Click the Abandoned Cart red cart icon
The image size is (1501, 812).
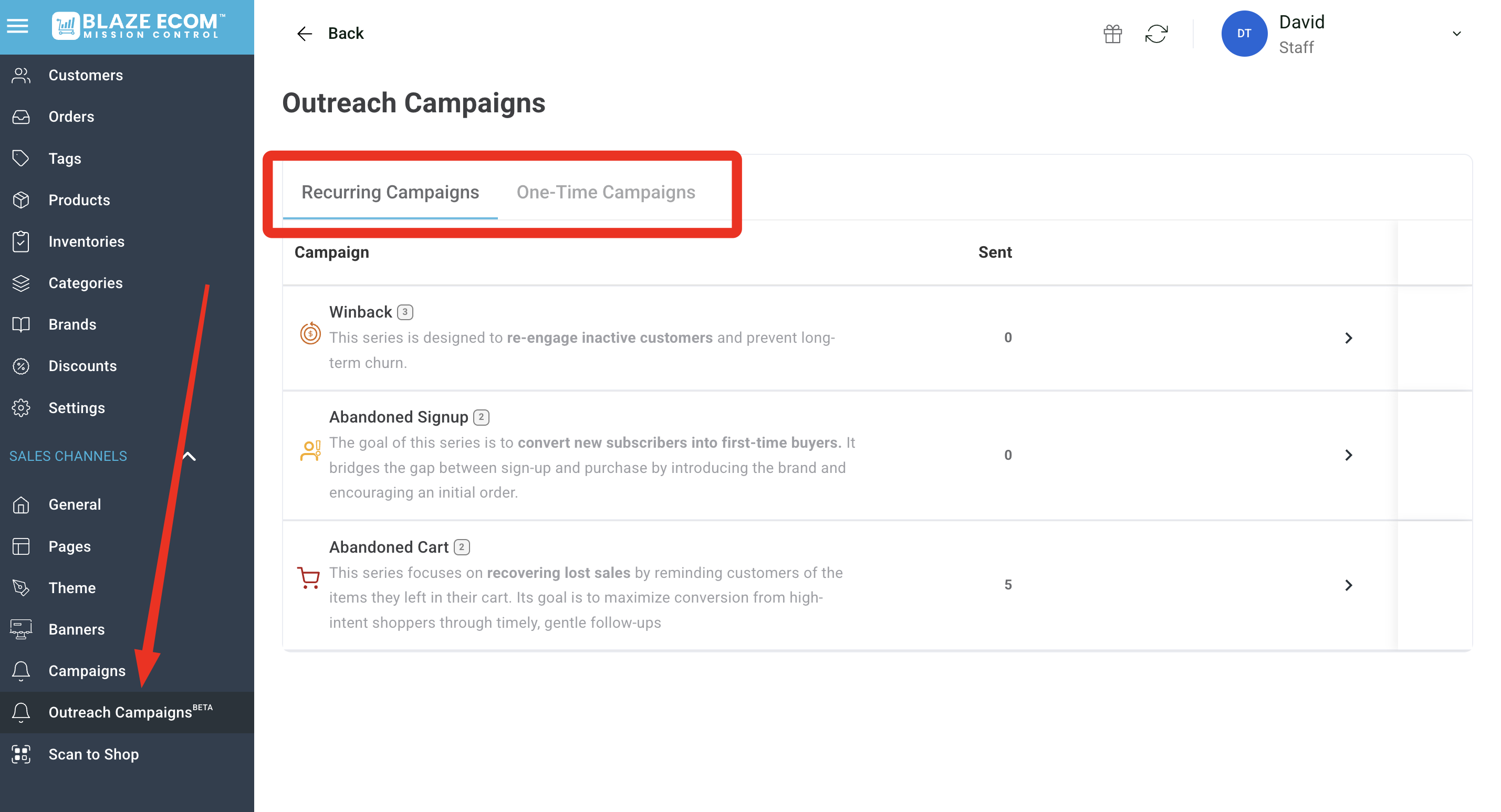(309, 577)
